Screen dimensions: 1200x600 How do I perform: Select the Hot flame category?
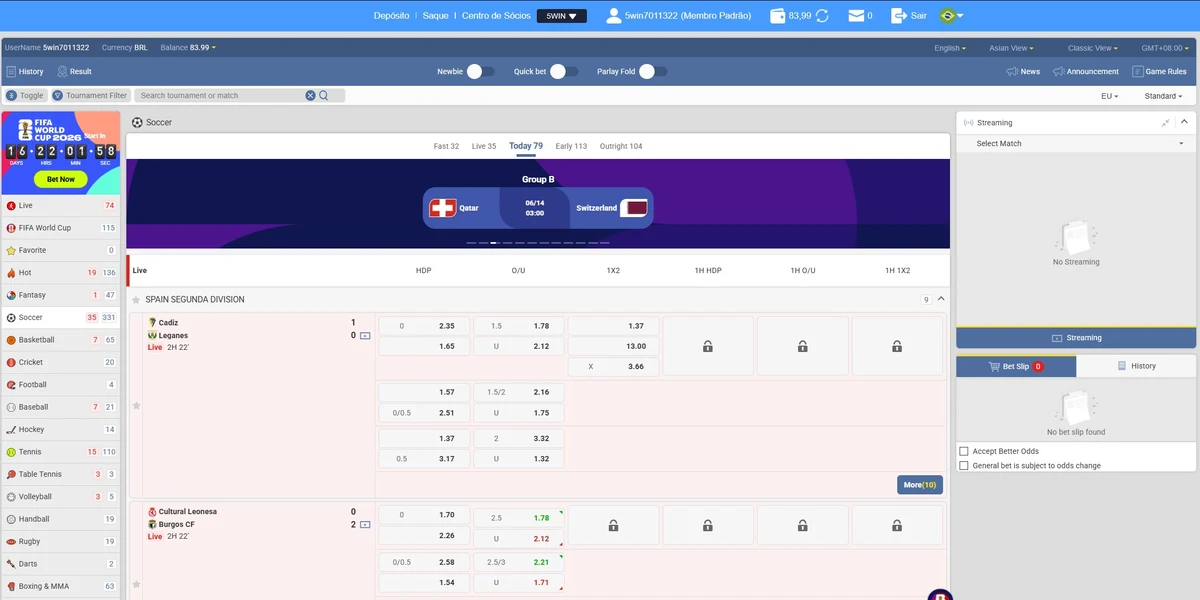pos(60,272)
